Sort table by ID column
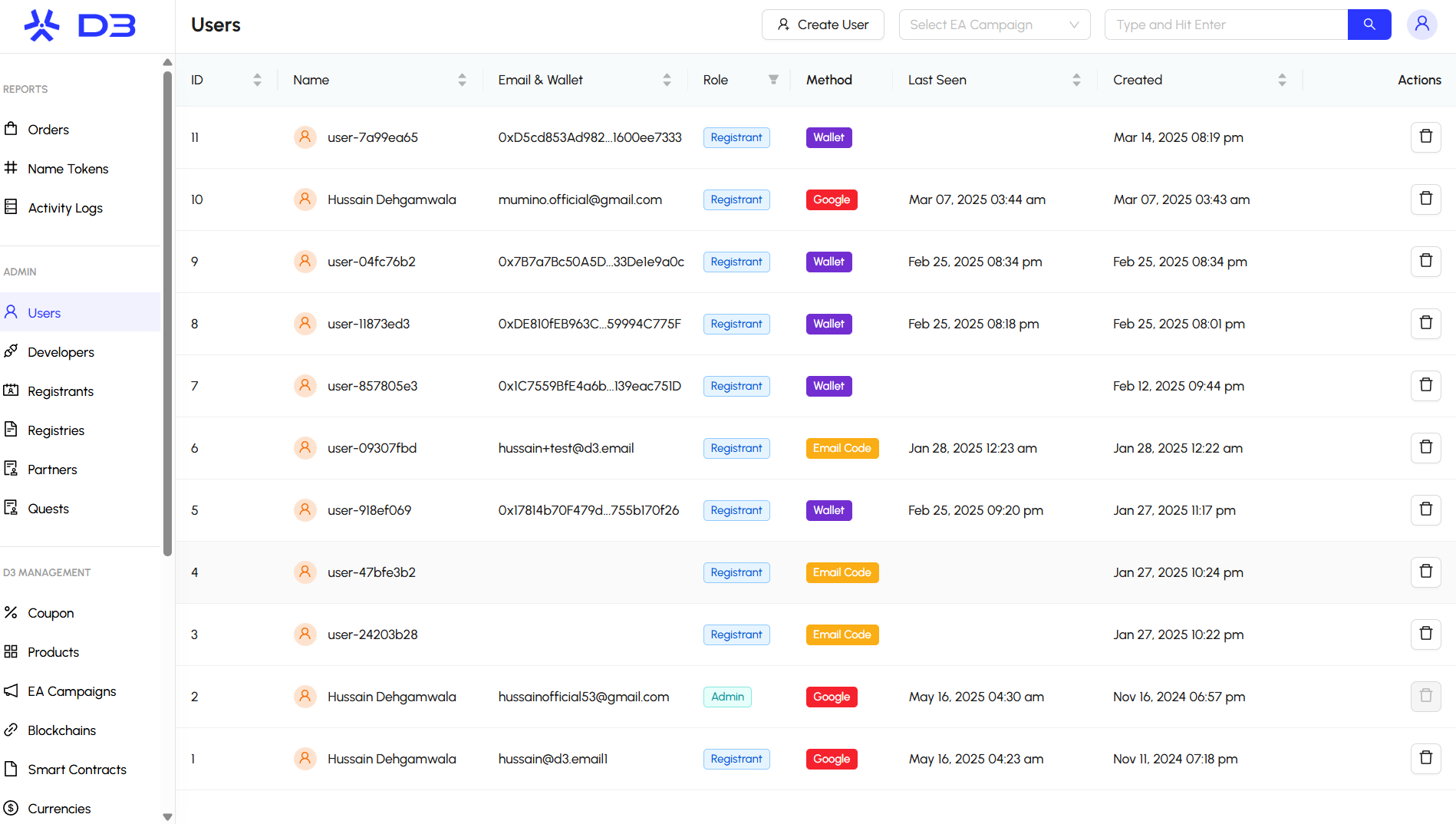The height and width of the screenshot is (824, 1456). 257,80
